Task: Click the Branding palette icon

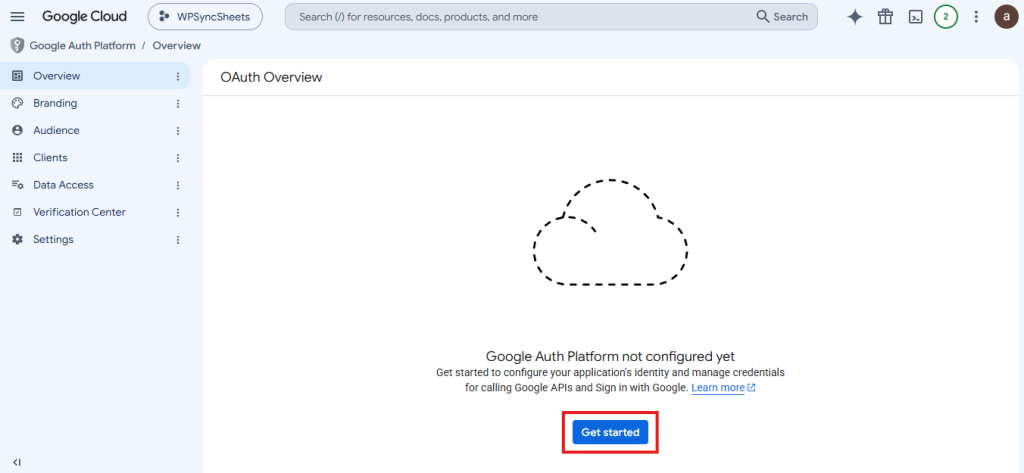Action: [18, 103]
